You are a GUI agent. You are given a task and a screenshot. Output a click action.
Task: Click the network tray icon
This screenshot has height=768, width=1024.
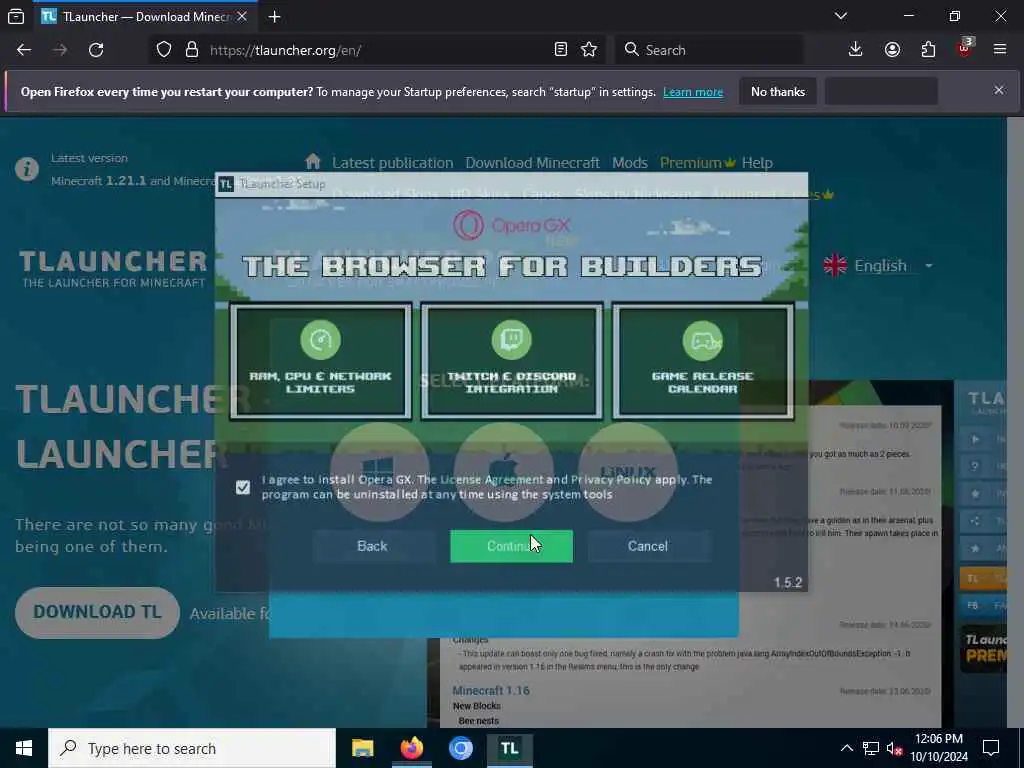[871, 748]
